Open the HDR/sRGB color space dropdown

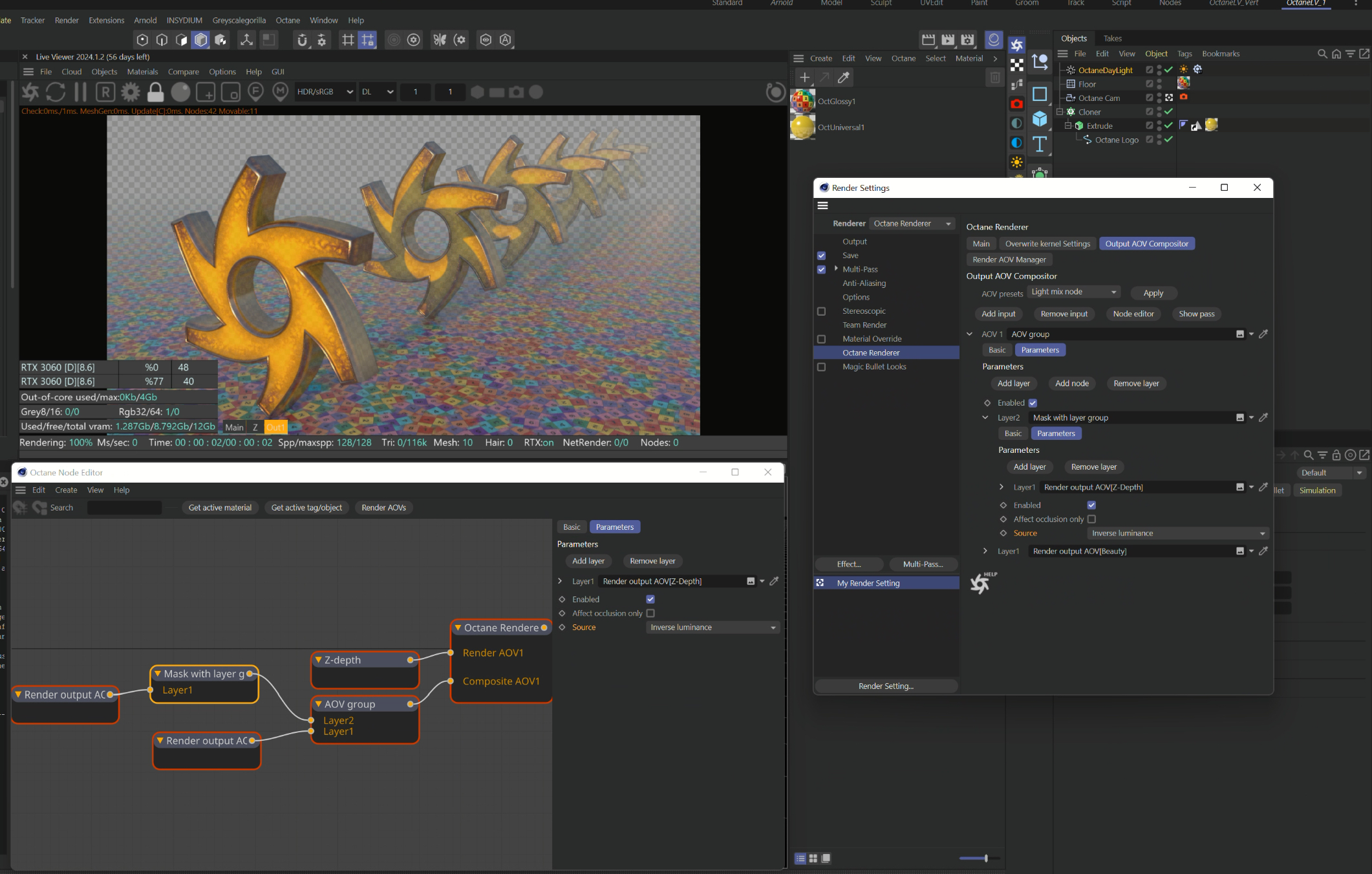[x=325, y=92]
